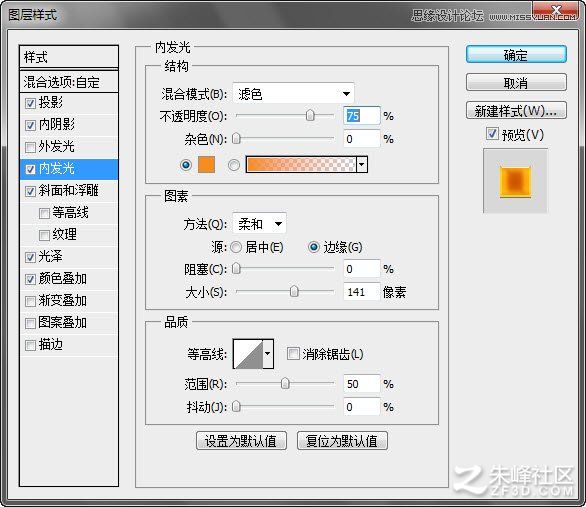586x507 pixels.
Task: Select the 斜面和浮雕 style item
Action: pyautogui.click(x=69, y=191)
